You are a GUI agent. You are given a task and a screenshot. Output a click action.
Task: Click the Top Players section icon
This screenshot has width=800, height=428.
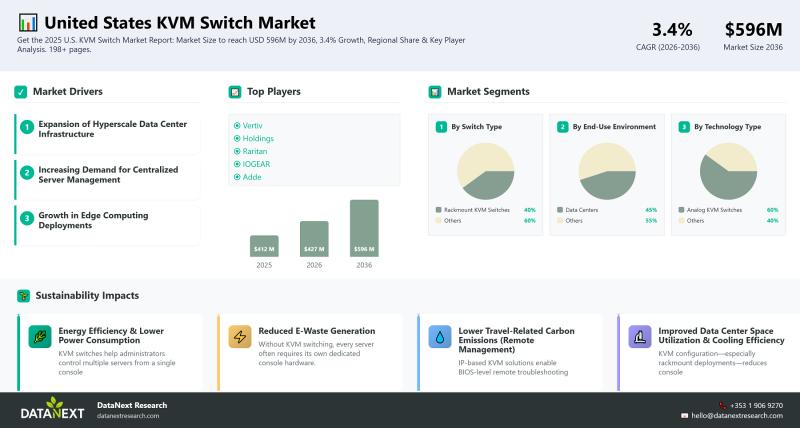(235, 92)
